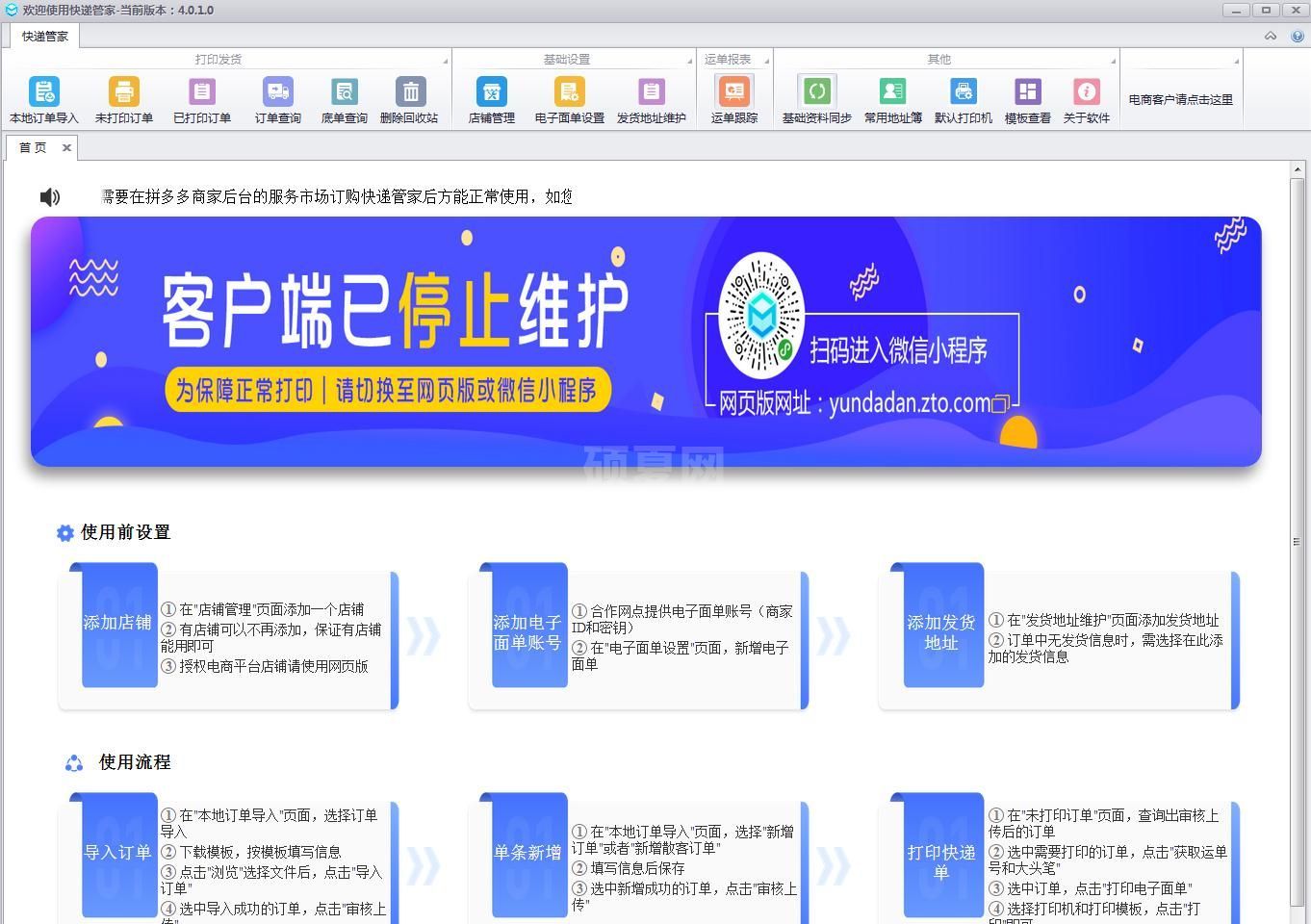Expand the 打印发货 group launcher

point(445,61)
